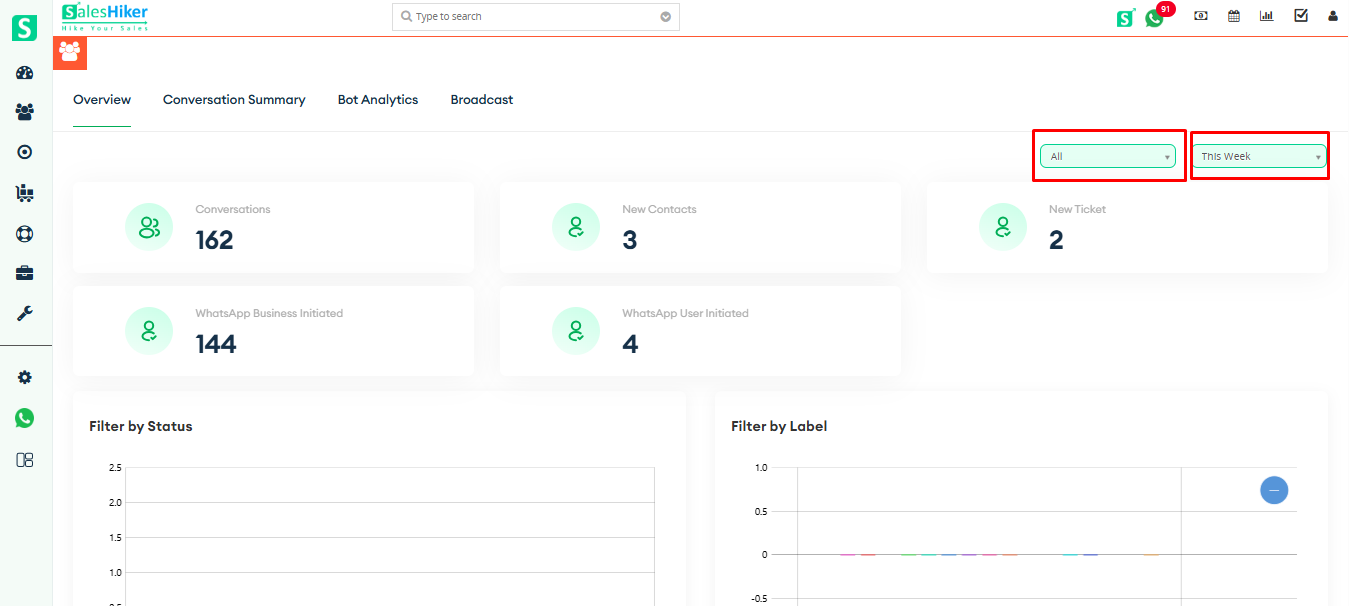Click the target icon in the sidebar

(x=24, y=151)
